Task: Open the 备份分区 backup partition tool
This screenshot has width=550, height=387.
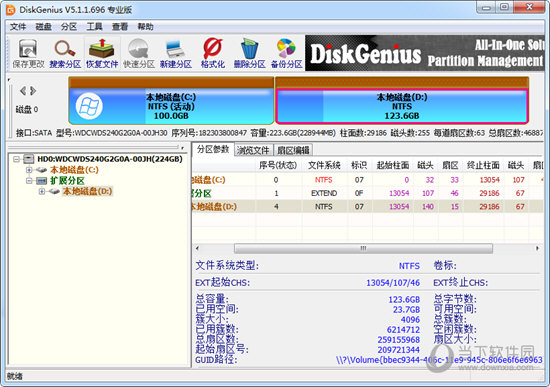Action: click(x=287, y=53)
